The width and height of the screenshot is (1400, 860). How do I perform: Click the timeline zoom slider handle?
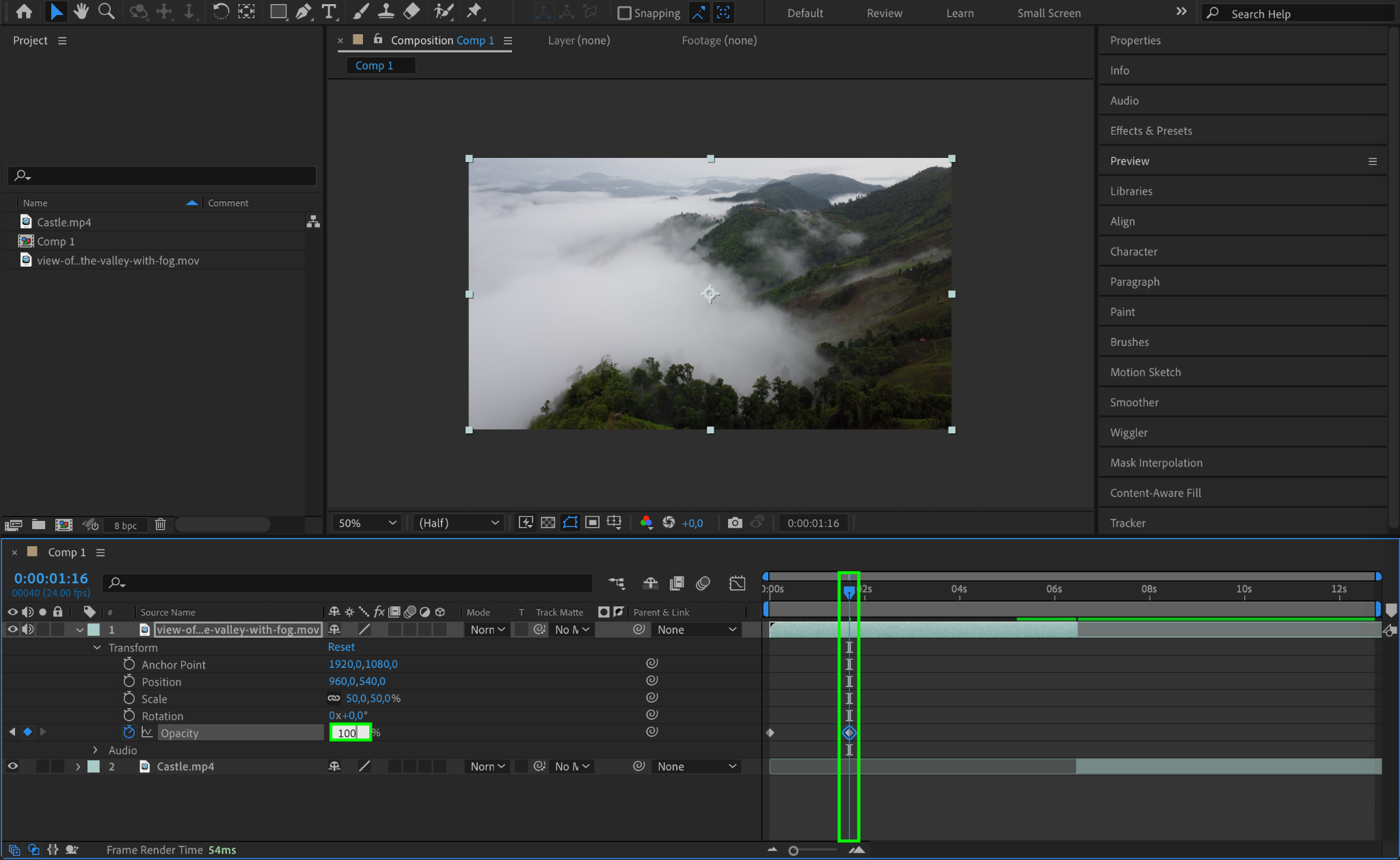tap(793, 850)
